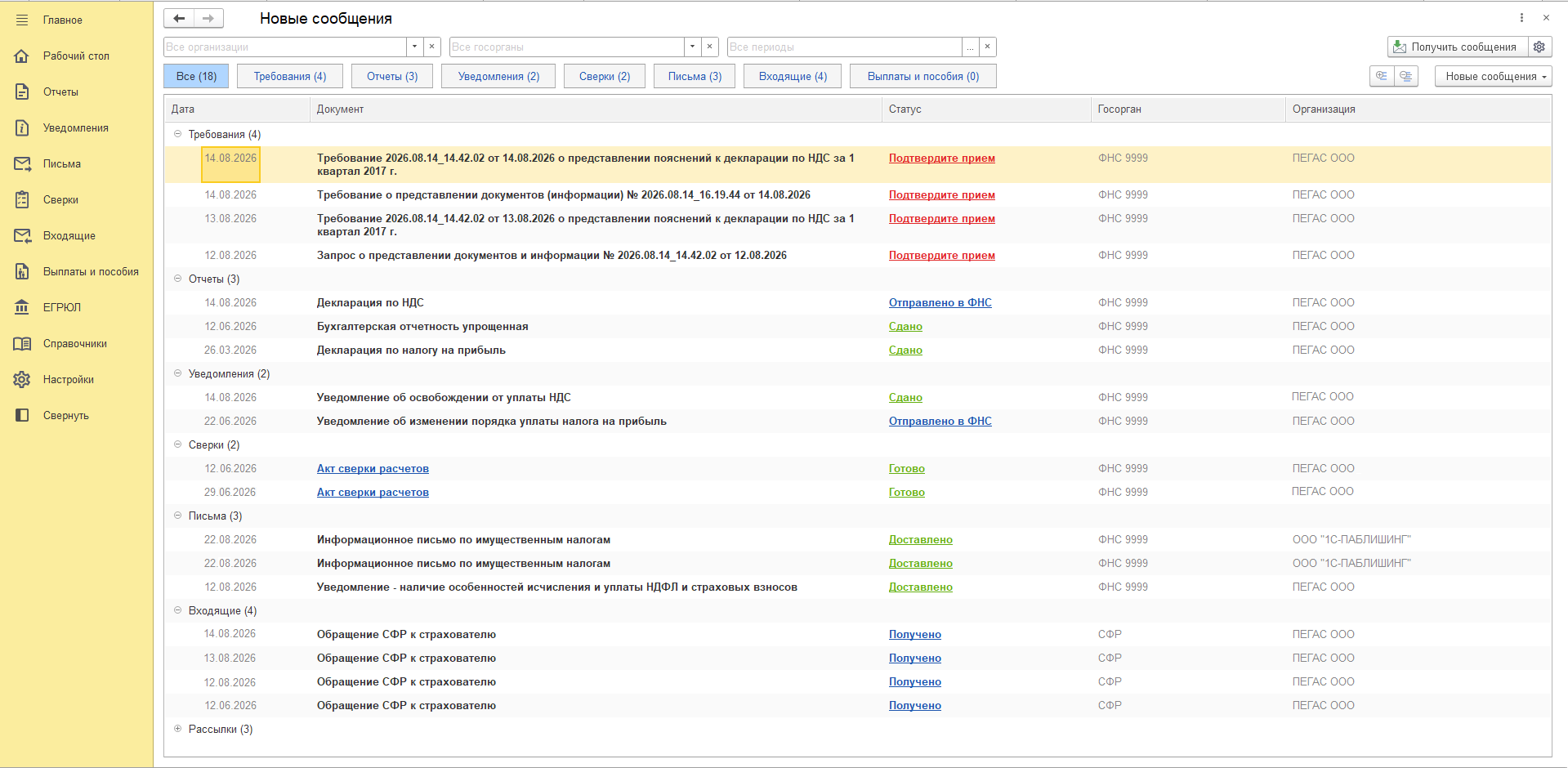
Task: Click the three-dot more options menu
Action: pos(1521,17)
